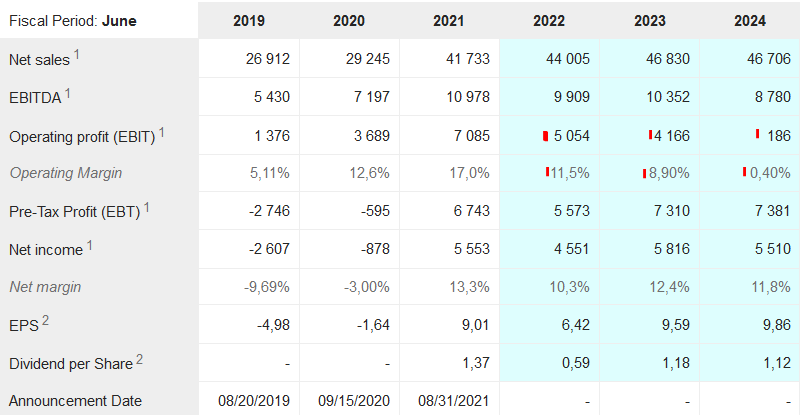Click footnote 2 superscript after EPS

[x=45, y=321]
